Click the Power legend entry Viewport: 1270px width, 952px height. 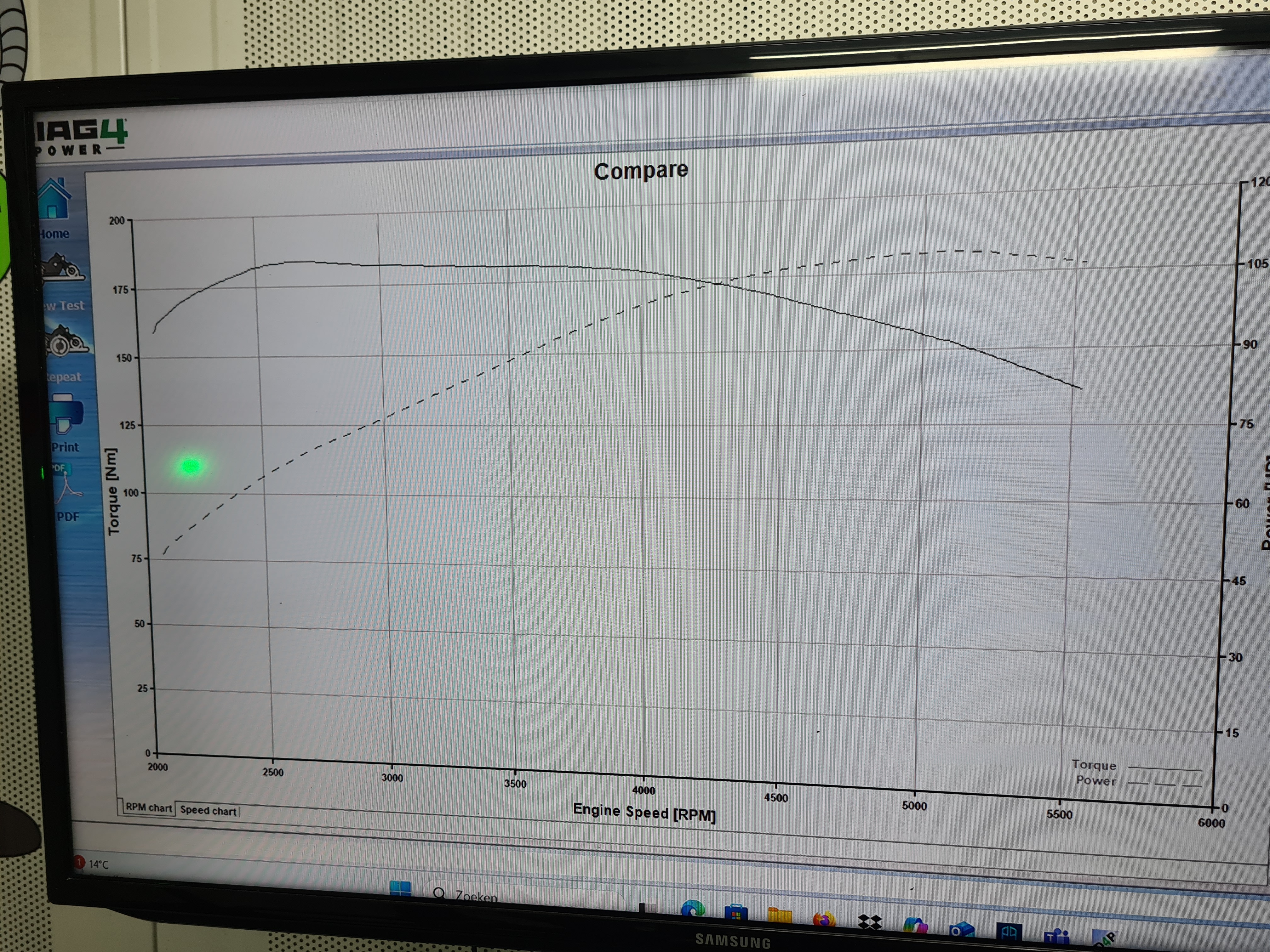[1096, 780]
